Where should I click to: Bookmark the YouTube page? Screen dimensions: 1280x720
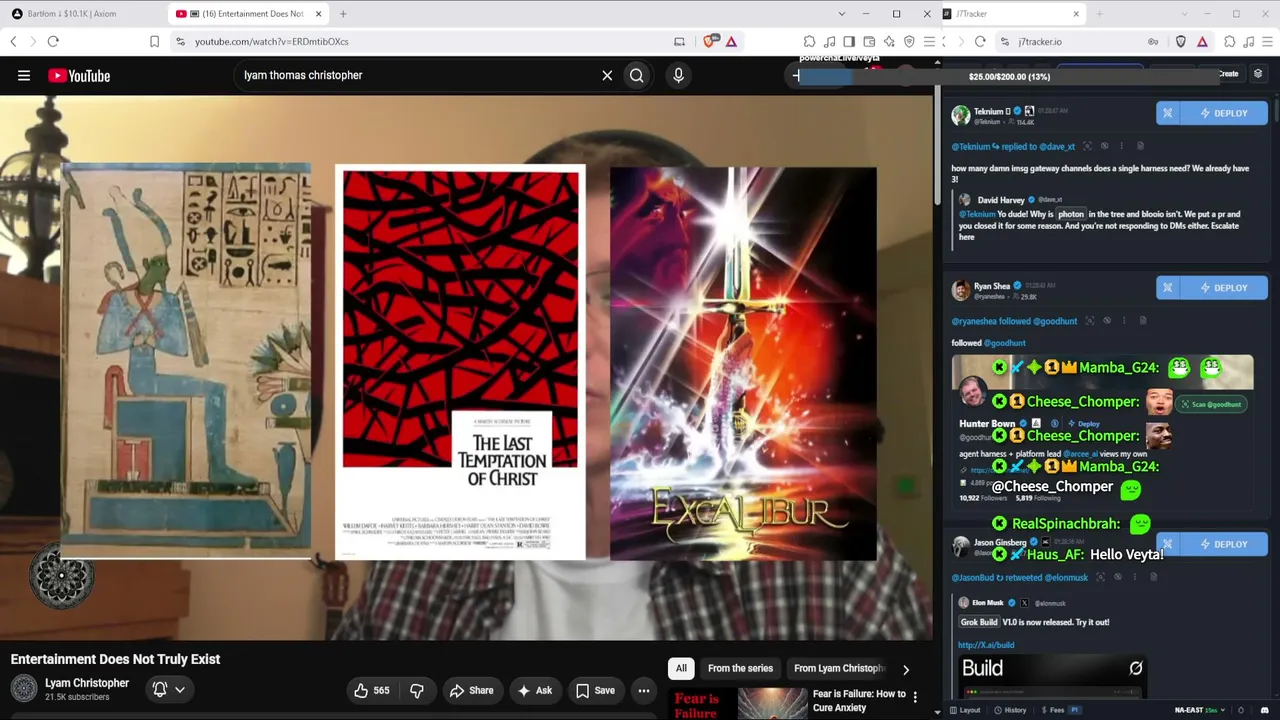154,41
